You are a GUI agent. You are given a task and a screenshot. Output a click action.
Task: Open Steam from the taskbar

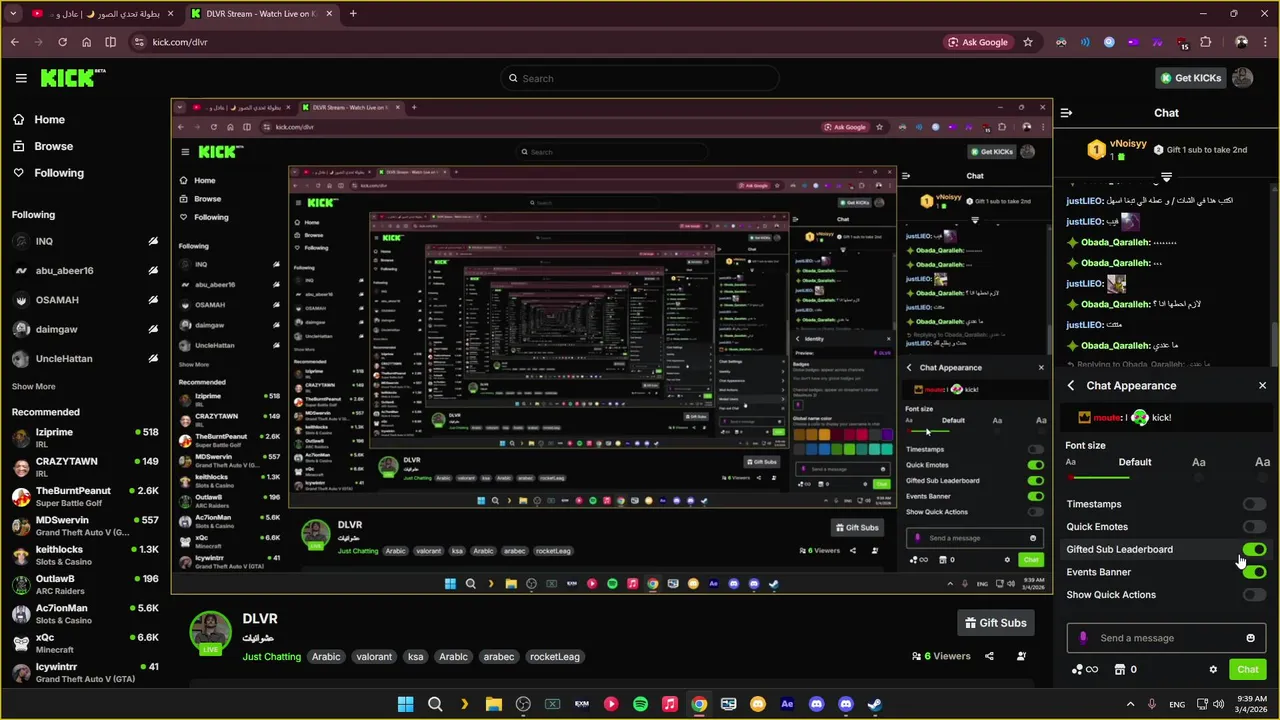pos(874,704)
